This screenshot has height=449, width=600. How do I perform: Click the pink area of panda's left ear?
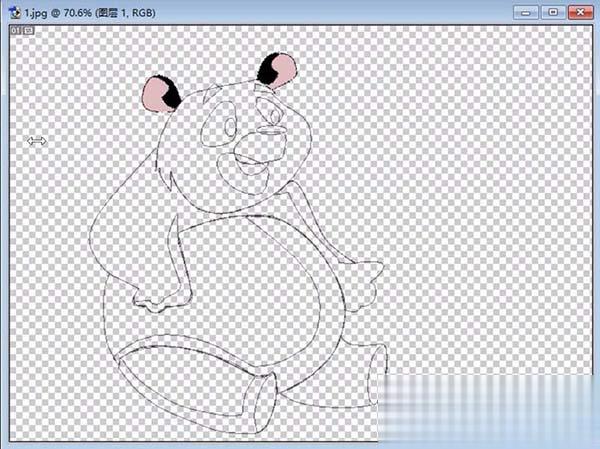click(154, 95)
